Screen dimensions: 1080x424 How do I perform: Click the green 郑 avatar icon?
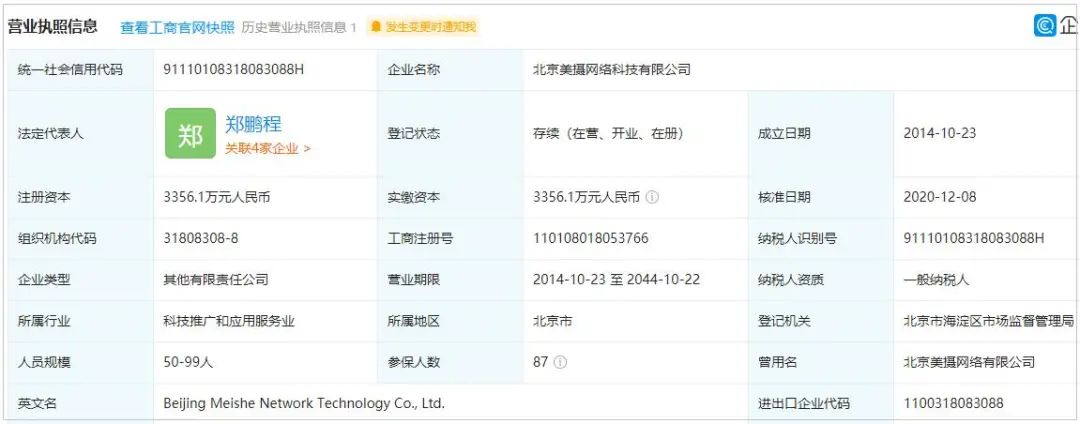tap(190, 134)
